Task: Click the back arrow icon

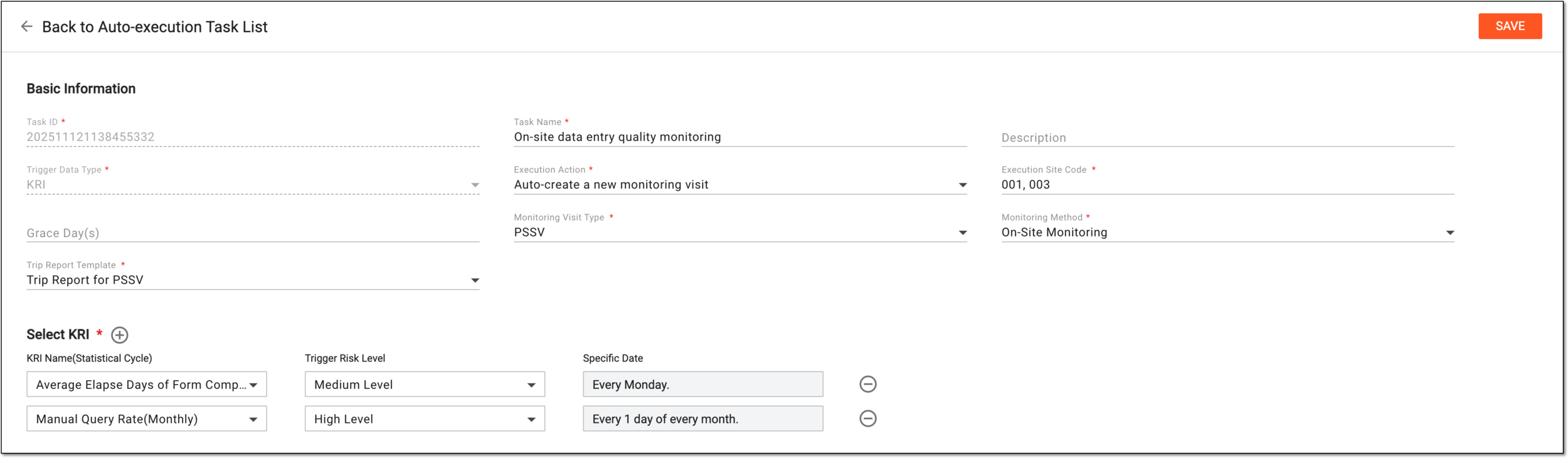Action: (26, 26)
